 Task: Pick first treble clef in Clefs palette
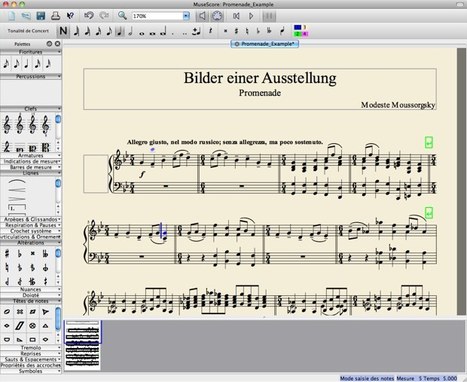(7, 125)
